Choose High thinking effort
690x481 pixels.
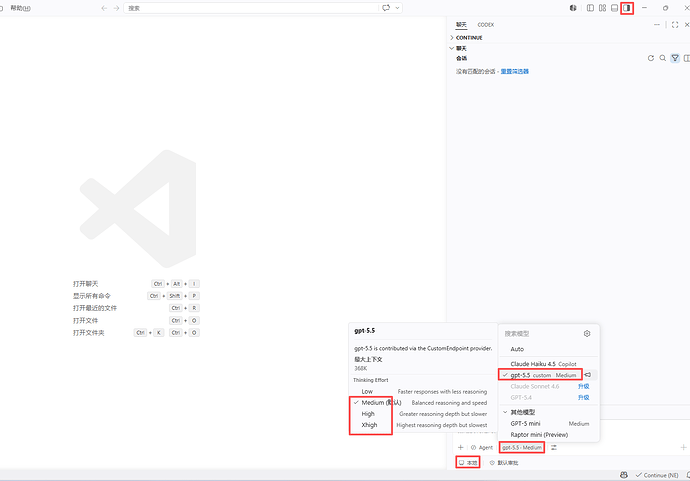tap(422, 414)
